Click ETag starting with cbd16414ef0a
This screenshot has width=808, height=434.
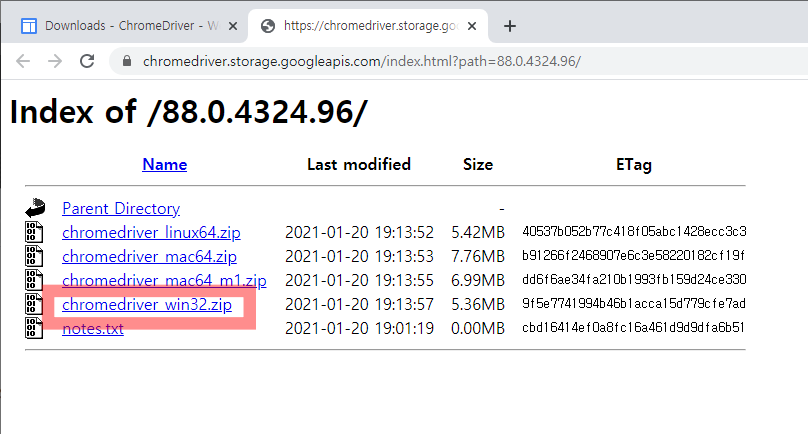[x=633, y=327]
